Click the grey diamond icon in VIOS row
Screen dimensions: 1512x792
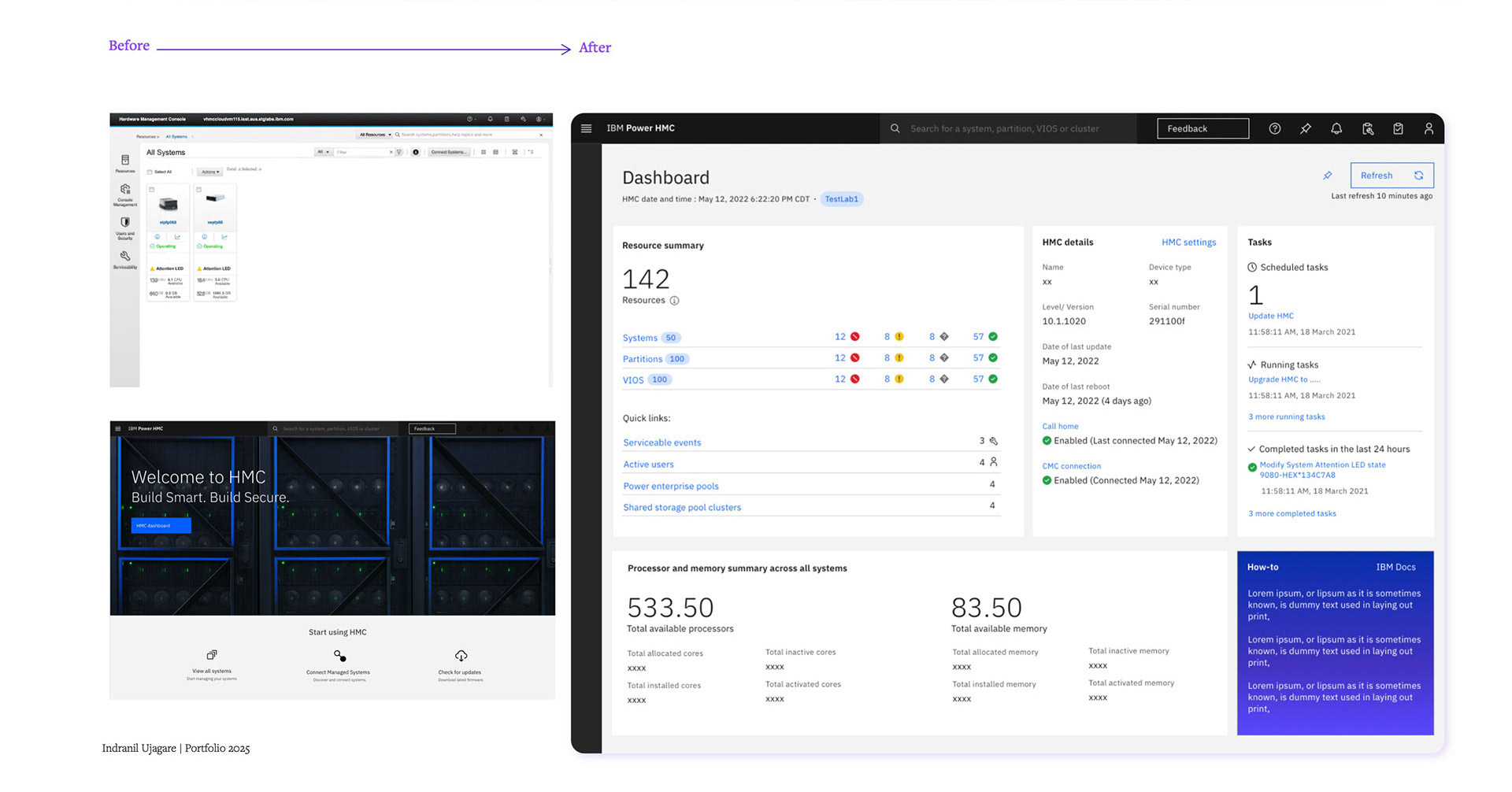(944, 379)
